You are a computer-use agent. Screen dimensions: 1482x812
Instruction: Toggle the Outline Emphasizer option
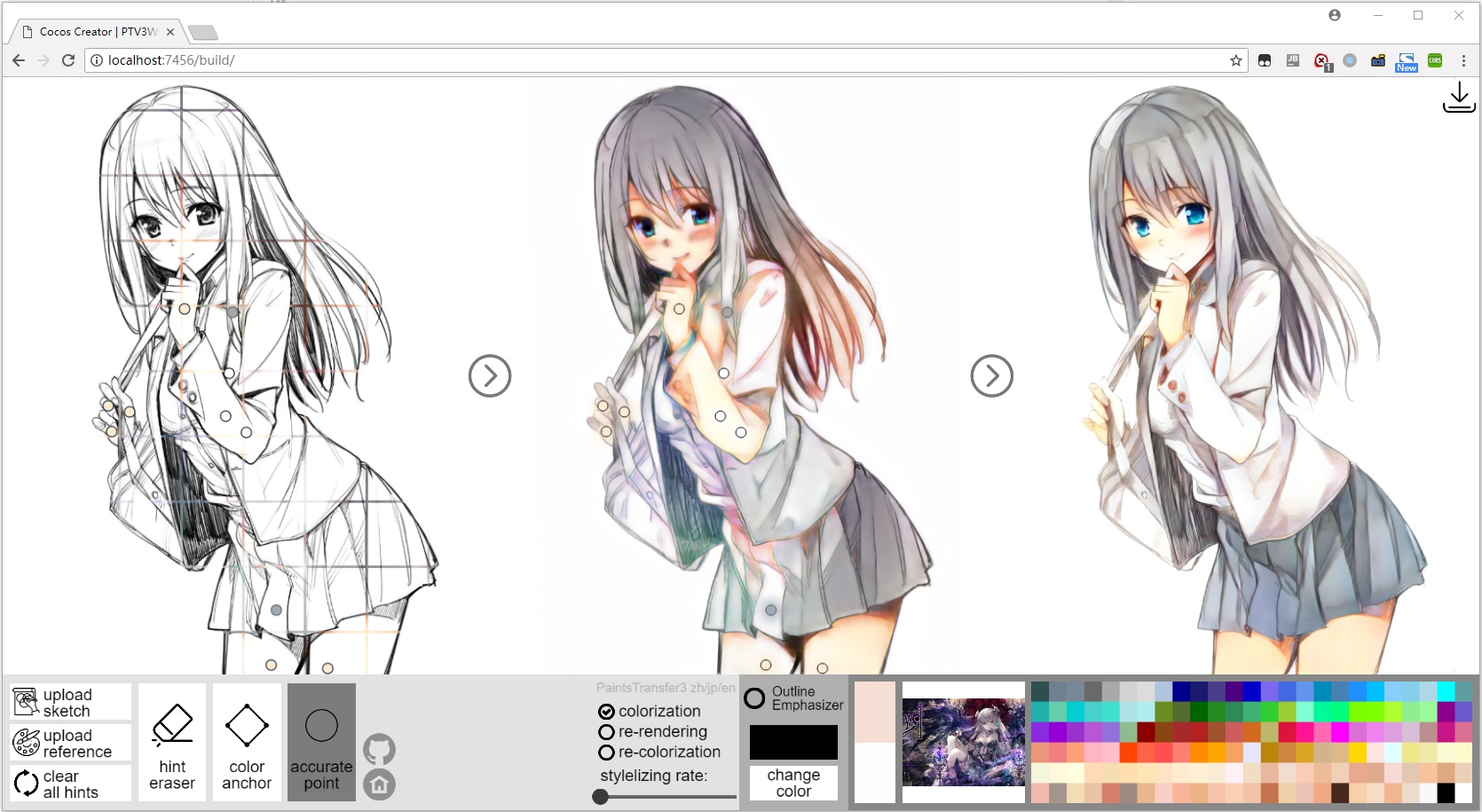pos(754,698)
